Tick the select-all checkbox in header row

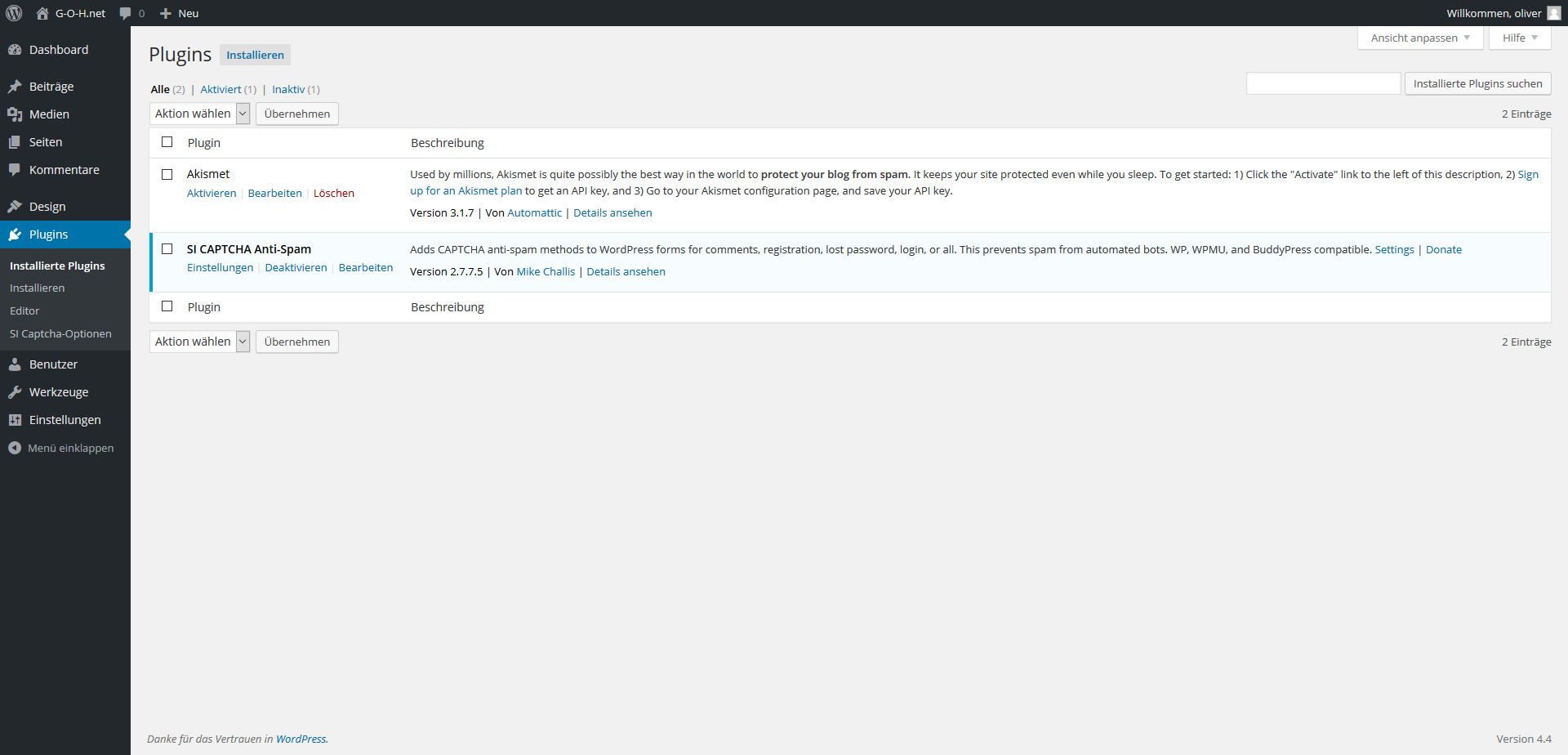tap(167, 142)
